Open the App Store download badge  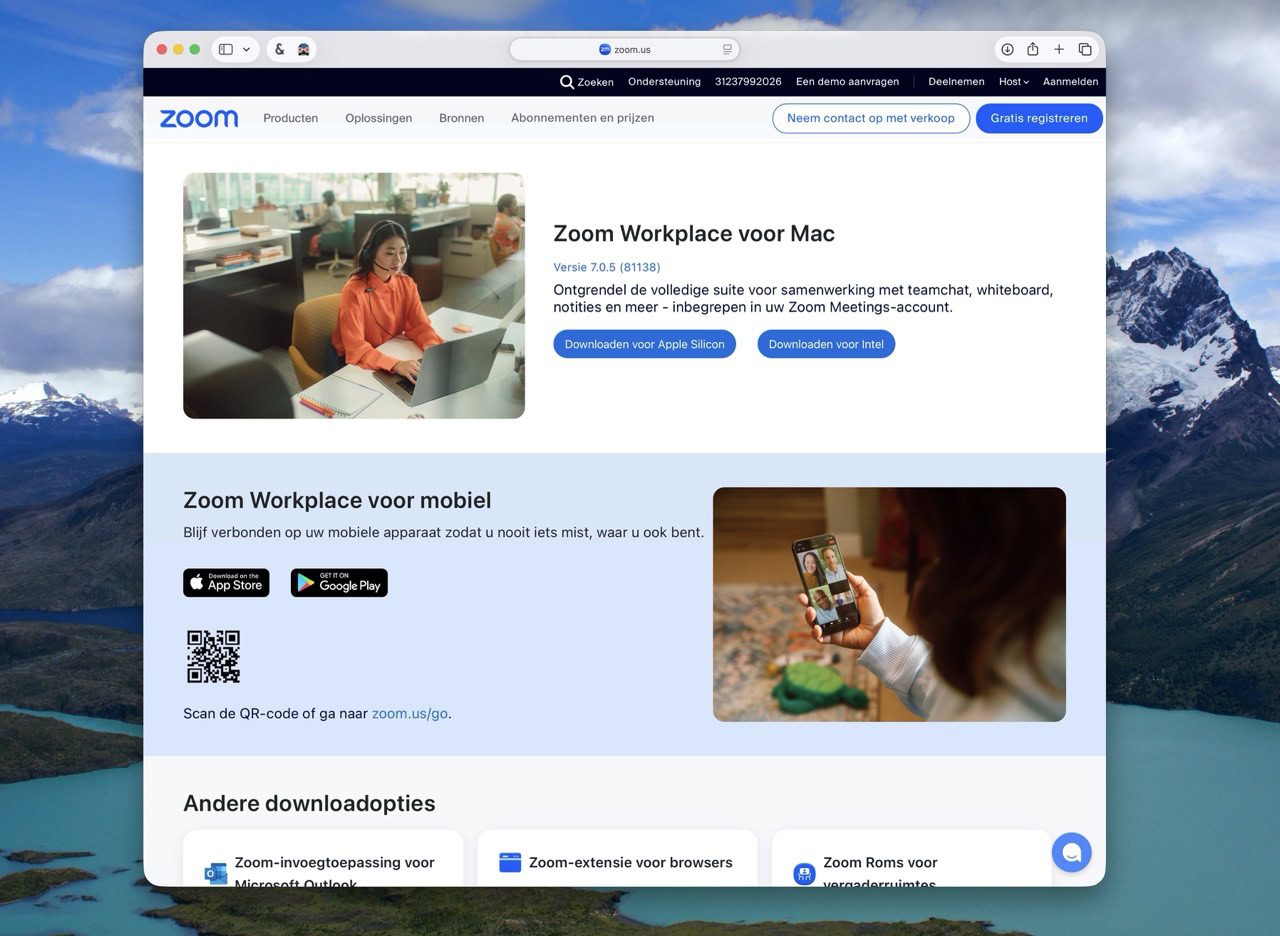click(x=226, y=583)
